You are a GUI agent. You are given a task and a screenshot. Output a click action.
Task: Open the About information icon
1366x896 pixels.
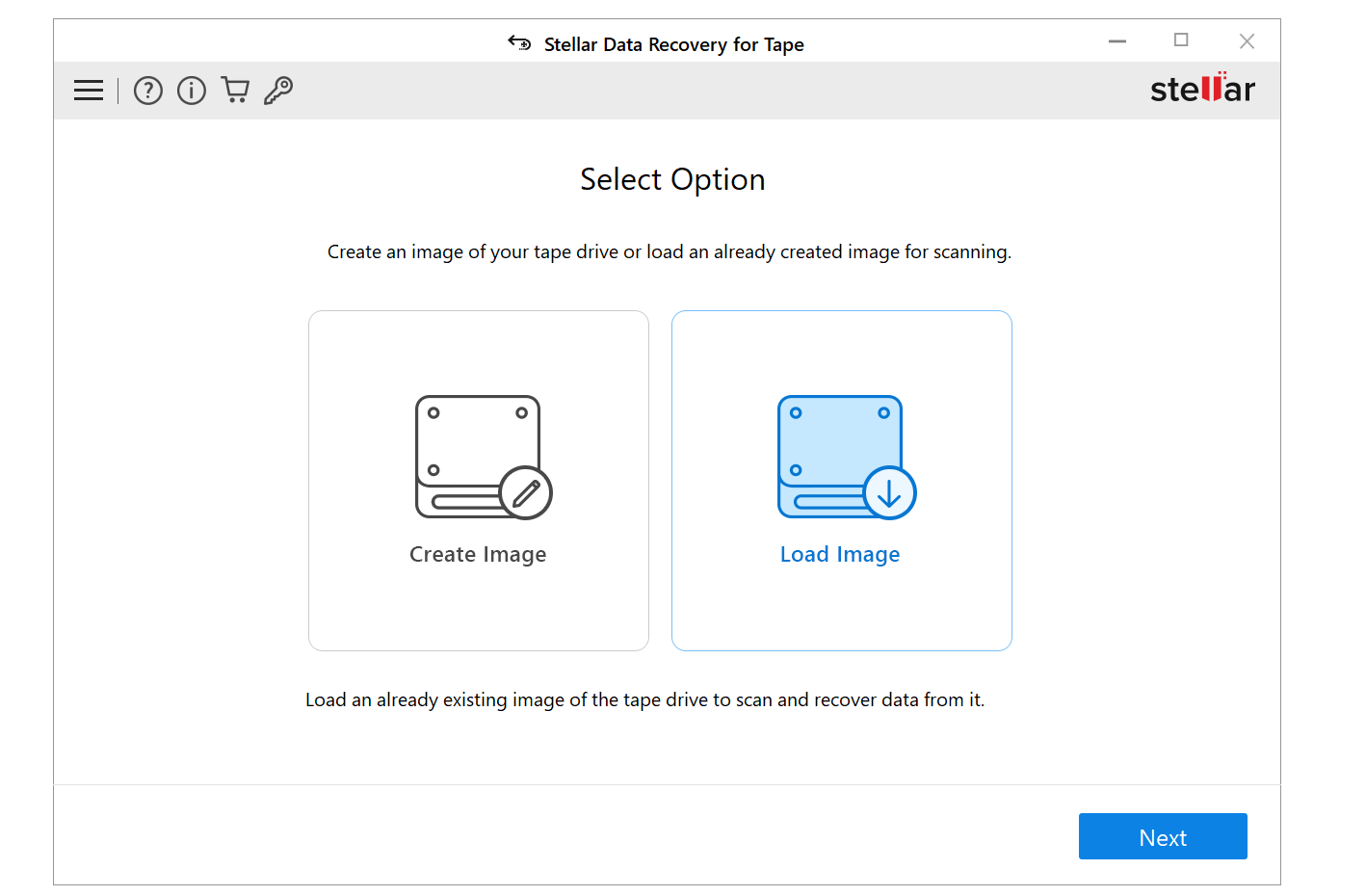192,91
